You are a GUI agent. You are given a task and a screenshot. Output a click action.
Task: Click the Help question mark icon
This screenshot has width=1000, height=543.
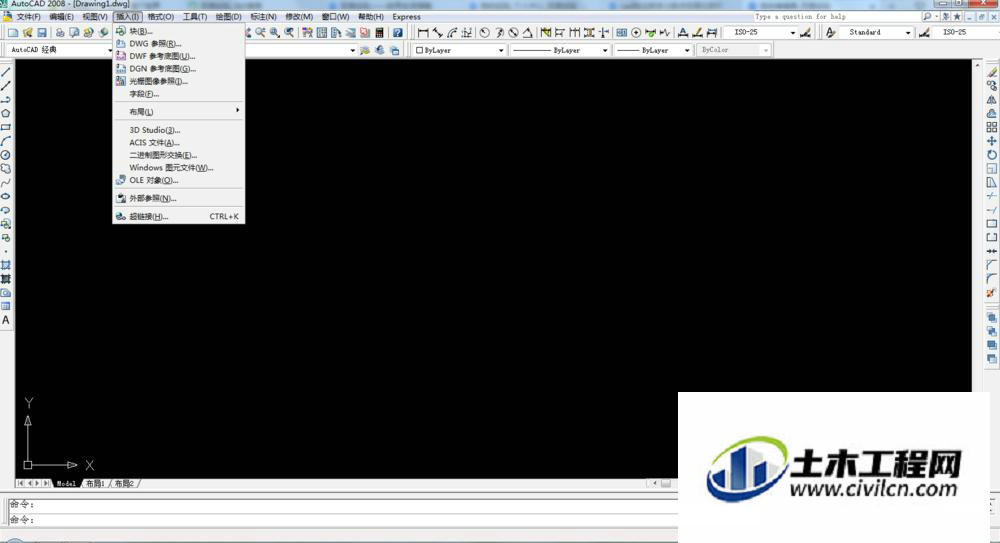point(397,32)
